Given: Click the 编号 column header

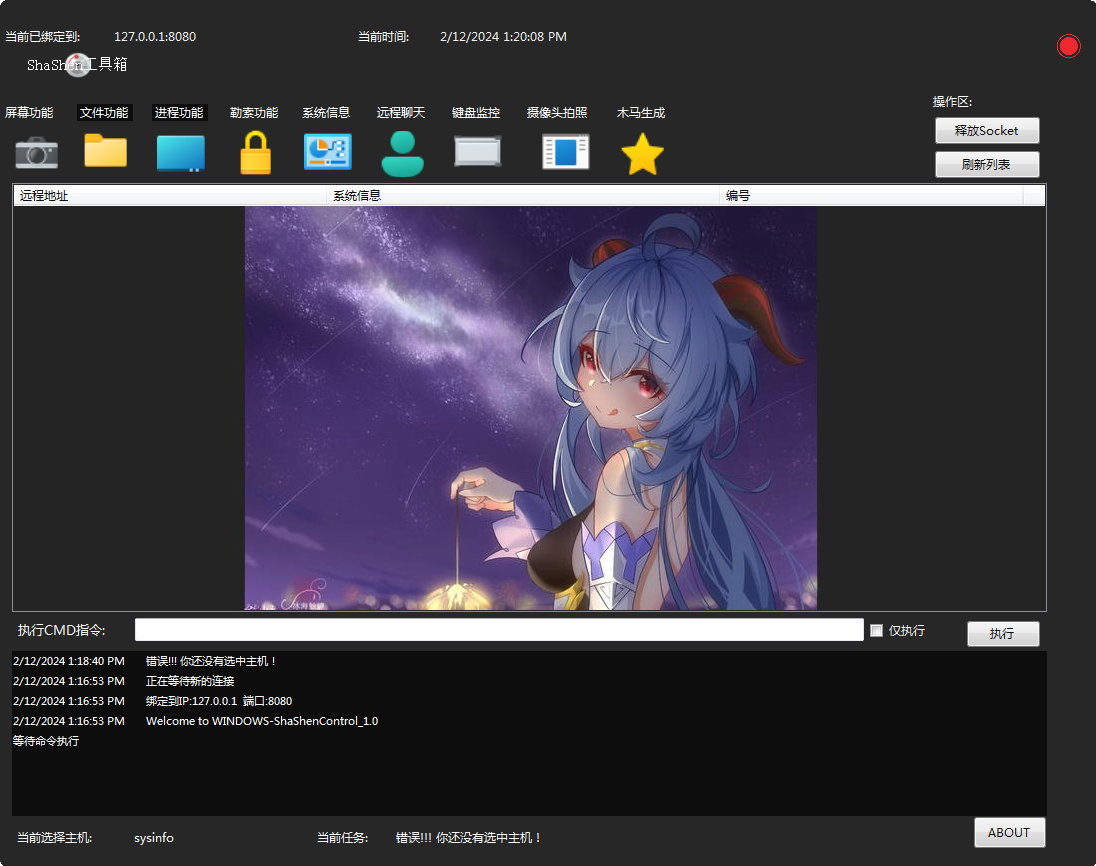Looking at the screenshot, I should tap(870, 196).
